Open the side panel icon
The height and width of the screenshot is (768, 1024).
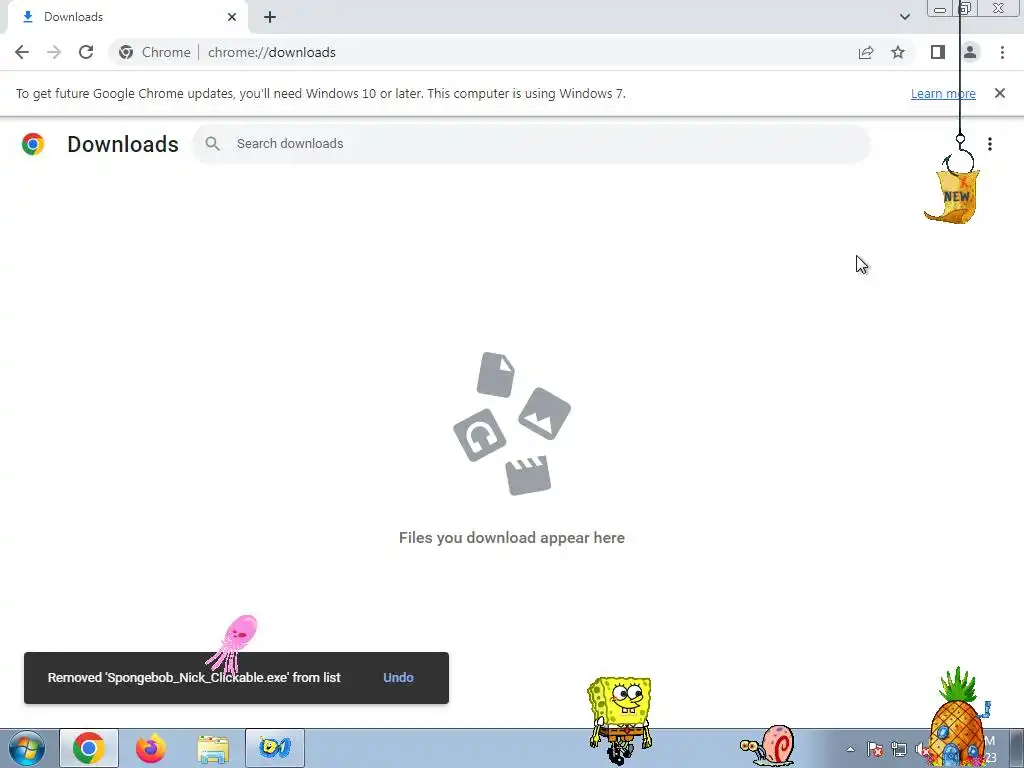[938, 52]
